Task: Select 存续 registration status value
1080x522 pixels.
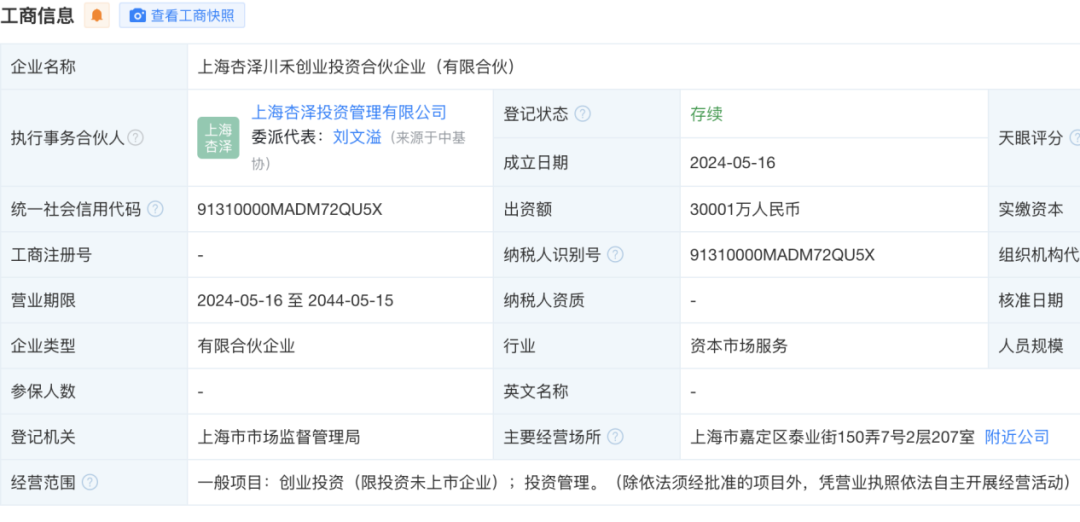Action: click(706, 114)
